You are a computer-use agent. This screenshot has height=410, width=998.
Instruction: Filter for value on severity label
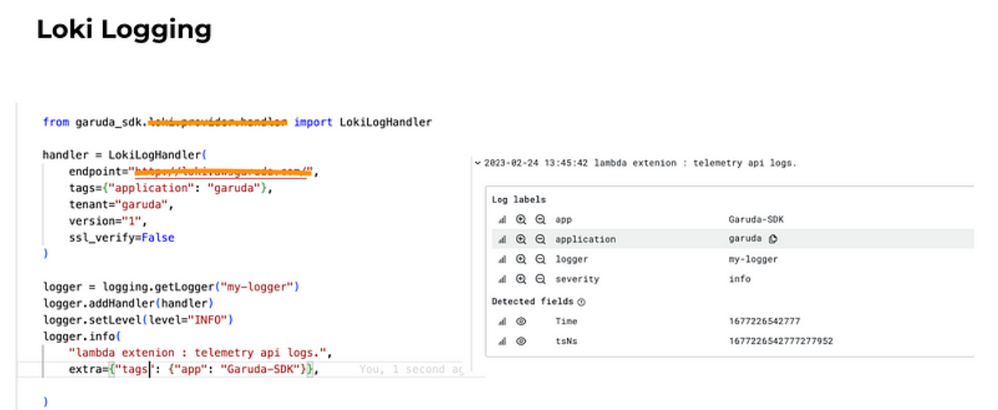(521, 279)
